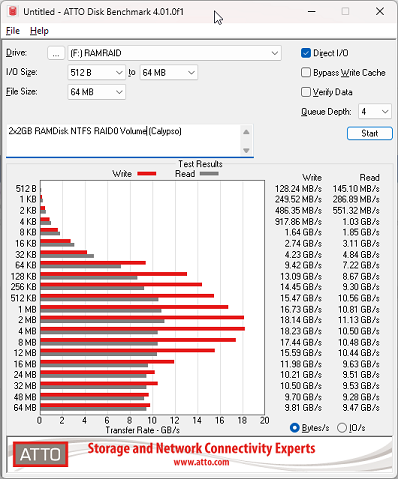Open the 64 MB maximum I/O size dropdown
Viewport: 398px width, 479px height.
[168, 73]
